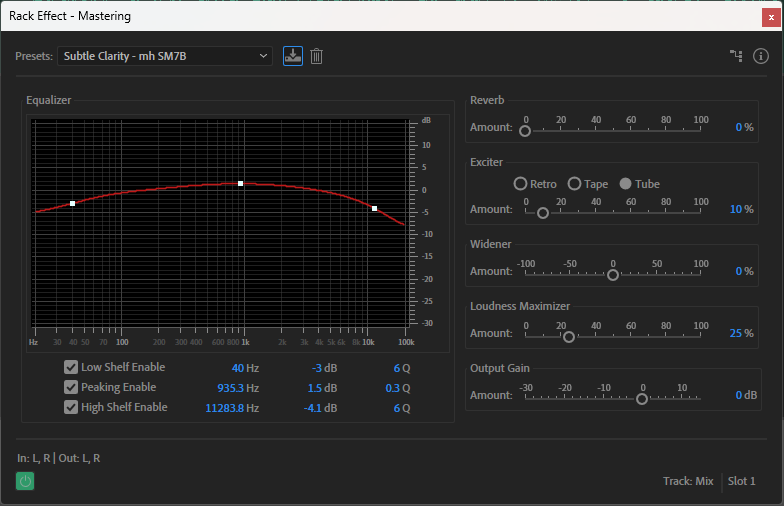
Task: Click the Output Gain slider handle
Action: point(642,398)
